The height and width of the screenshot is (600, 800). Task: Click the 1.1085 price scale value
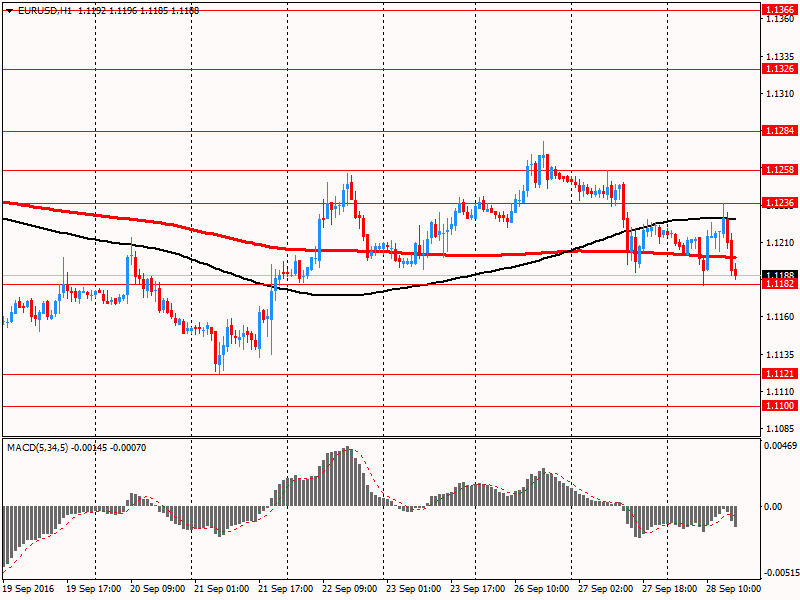point(780,429)
